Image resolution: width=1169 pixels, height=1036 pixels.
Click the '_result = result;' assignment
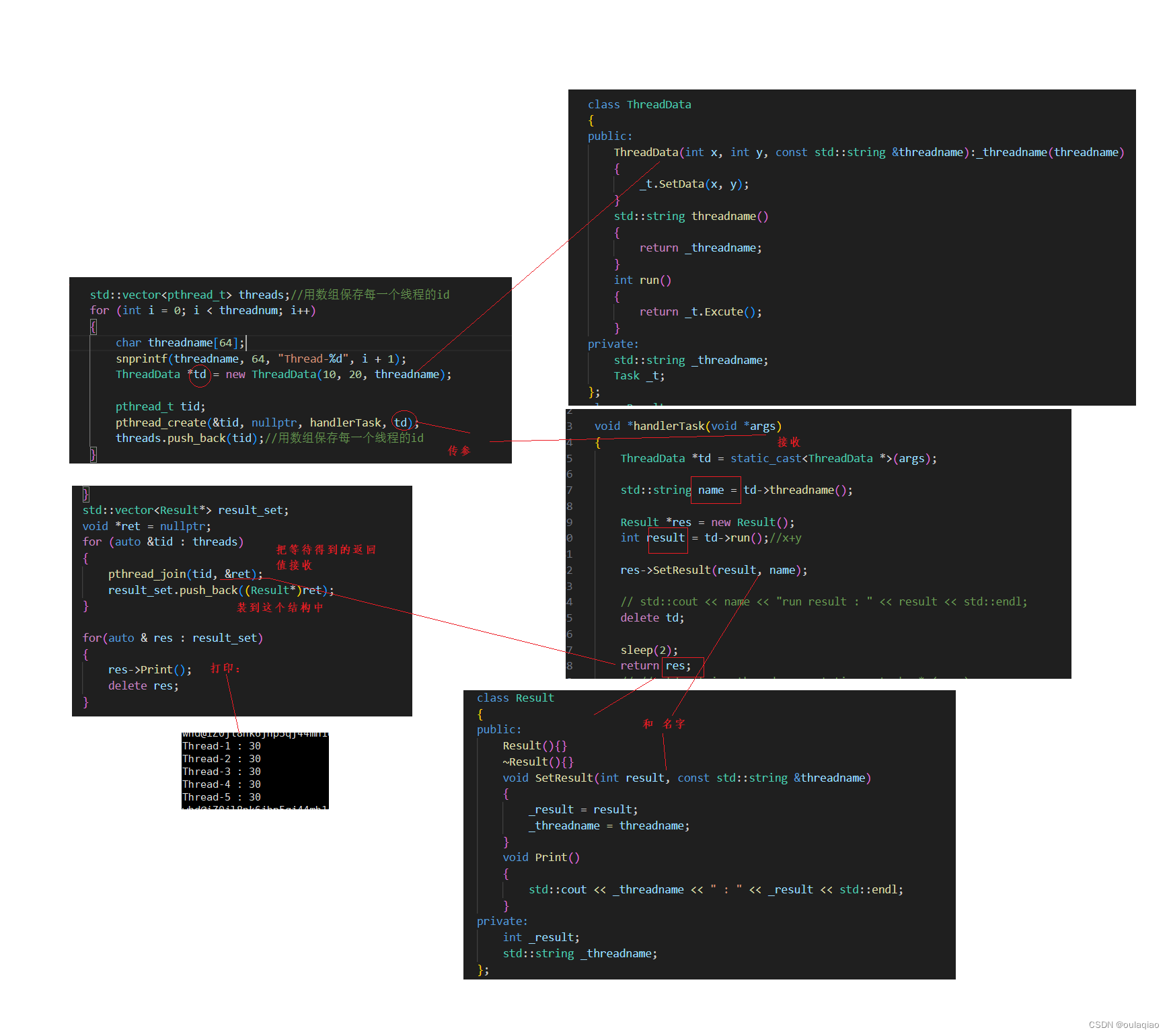[x=583, y=809]
